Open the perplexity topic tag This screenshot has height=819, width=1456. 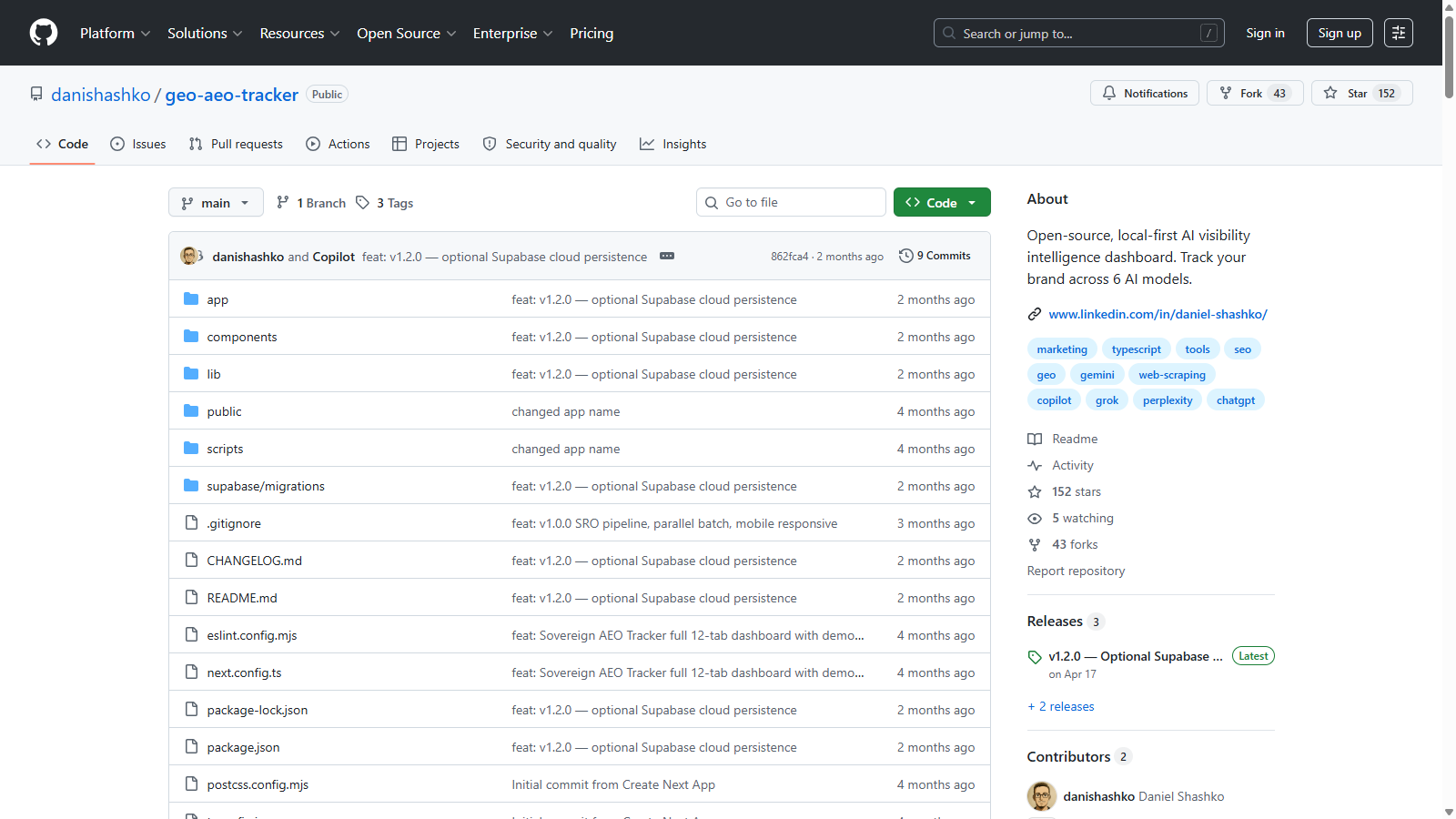(1168, 400)
